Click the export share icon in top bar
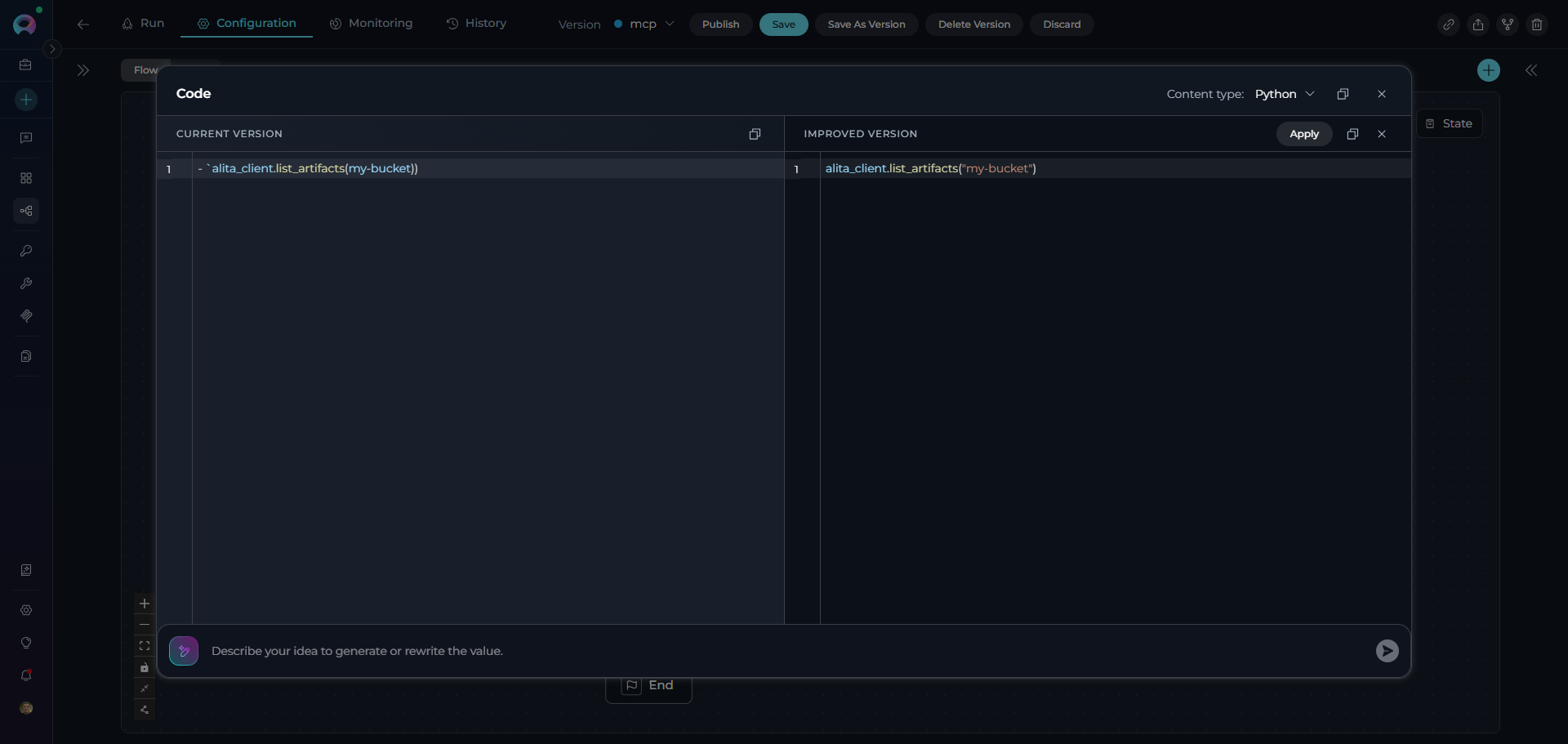 (1478, 25)
